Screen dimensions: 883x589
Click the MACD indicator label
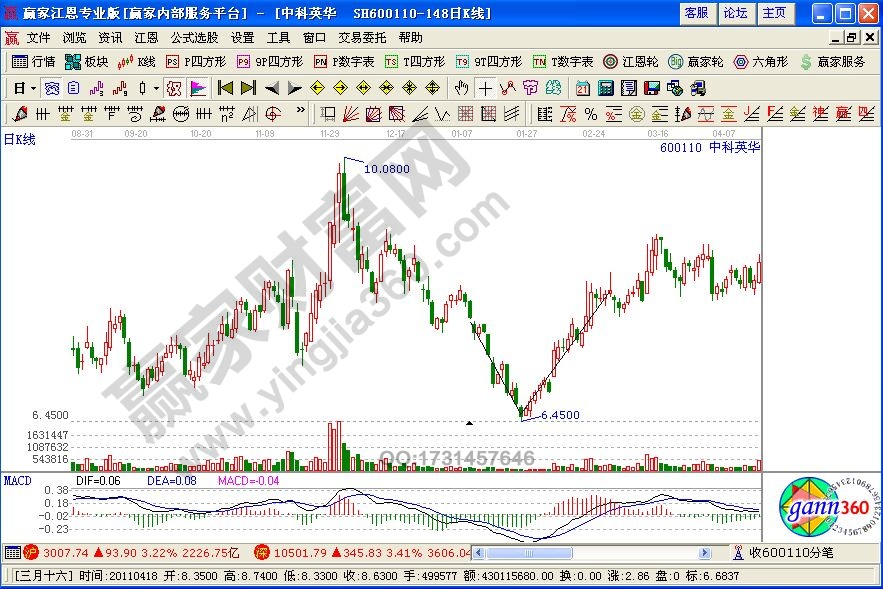pyautogui.click(x=17, y=481)
